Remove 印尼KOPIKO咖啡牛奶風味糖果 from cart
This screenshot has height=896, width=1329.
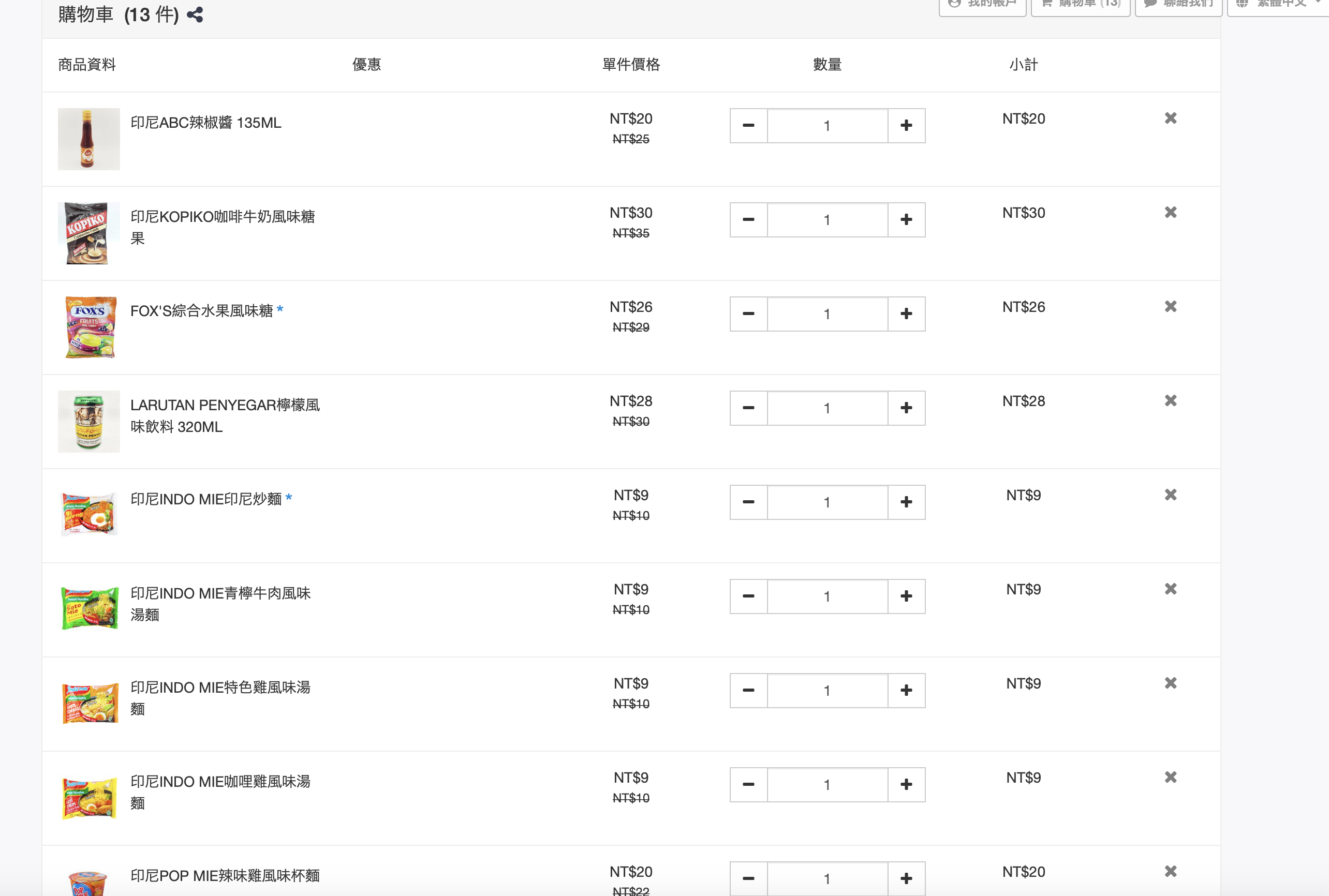[1170, 213]
